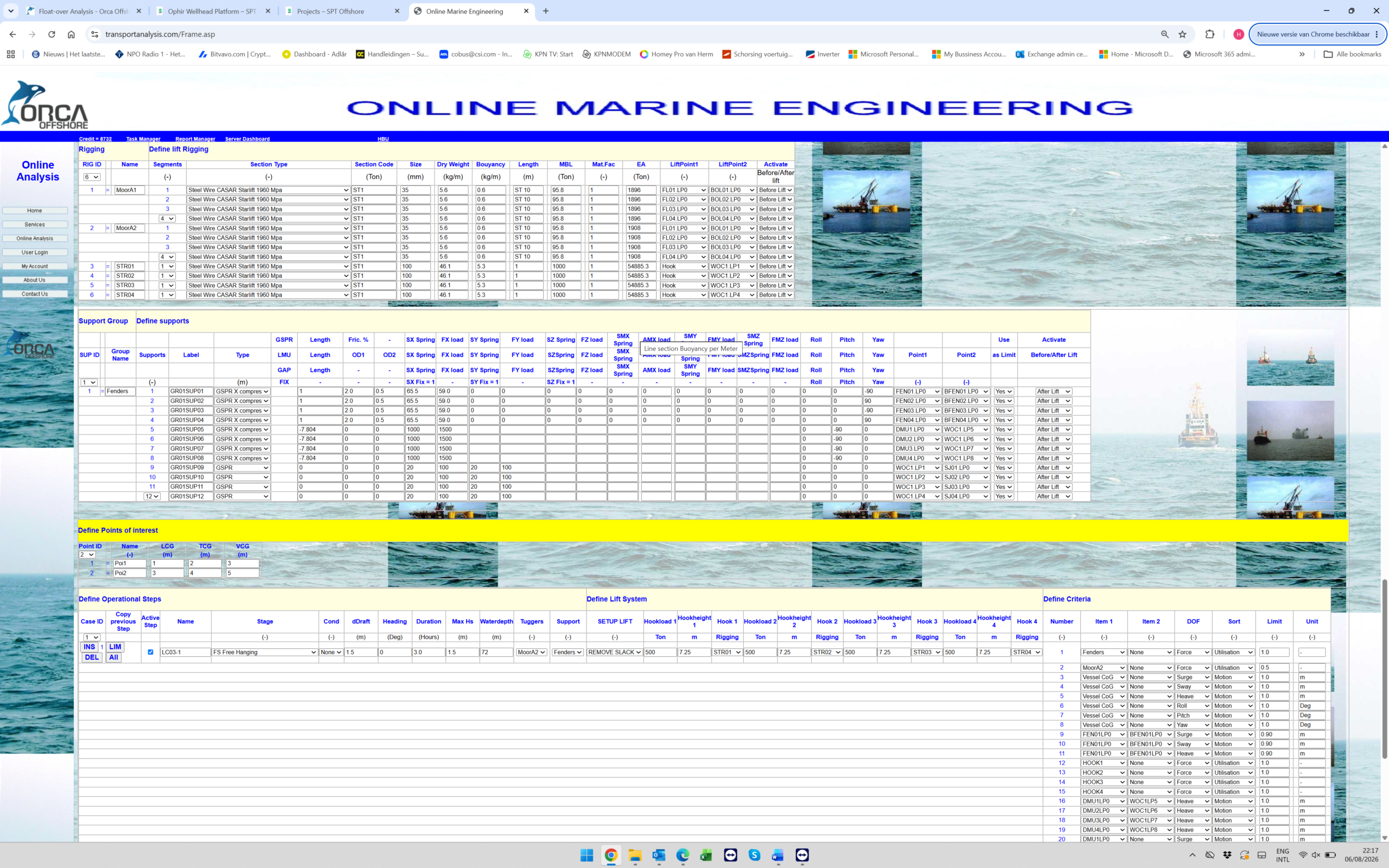The width and height of the screenshot is (1389, 868).
Task: Open the Excel icon in the taskbar
Action: [706, 856]
